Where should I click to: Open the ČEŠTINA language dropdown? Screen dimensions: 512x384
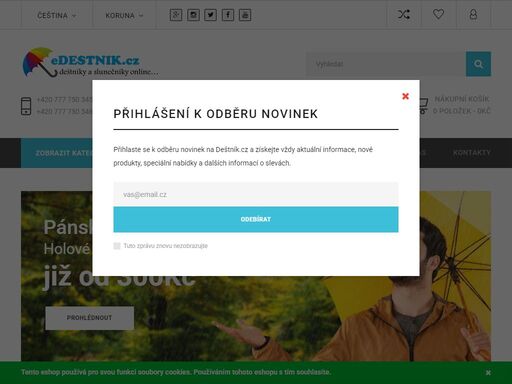[x=57, y=15]
